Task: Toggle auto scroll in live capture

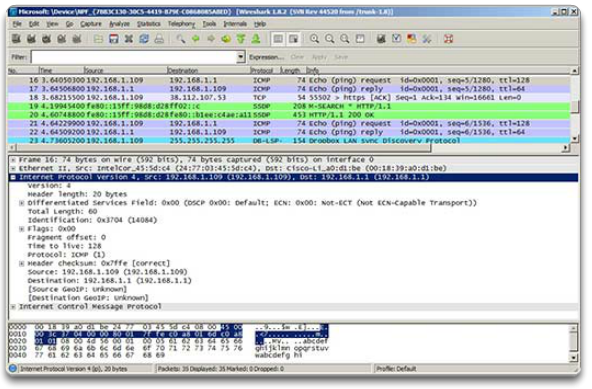Action: click(x=293, y=39)
